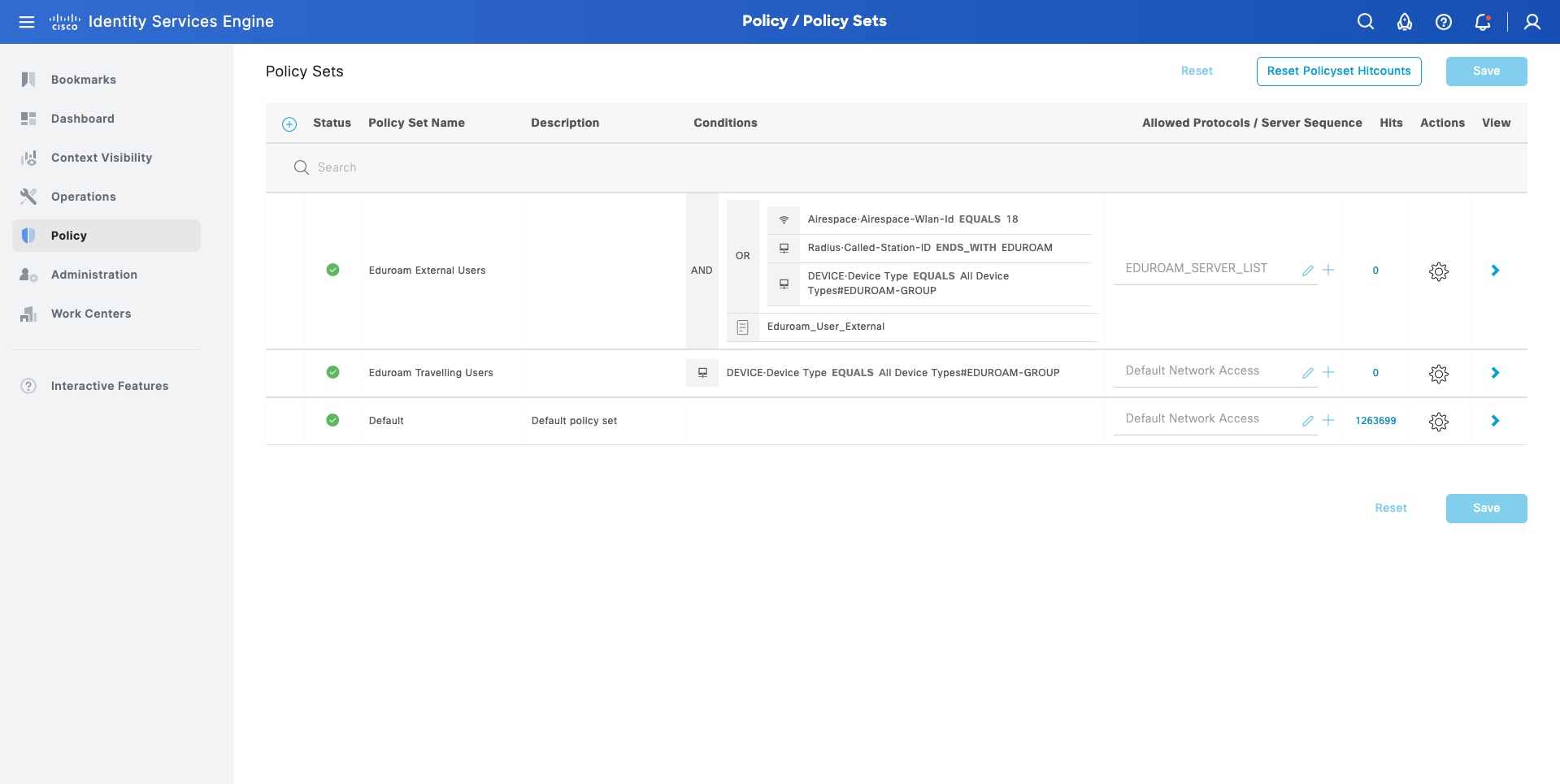Open actions gear for Eduroam External Users
The width and height of the screenshot is (1560, 784).
(x=1439, y=271)
